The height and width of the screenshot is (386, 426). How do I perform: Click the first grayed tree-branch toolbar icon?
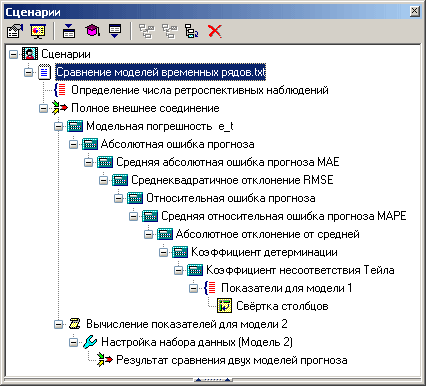click(x=147, y=31)
